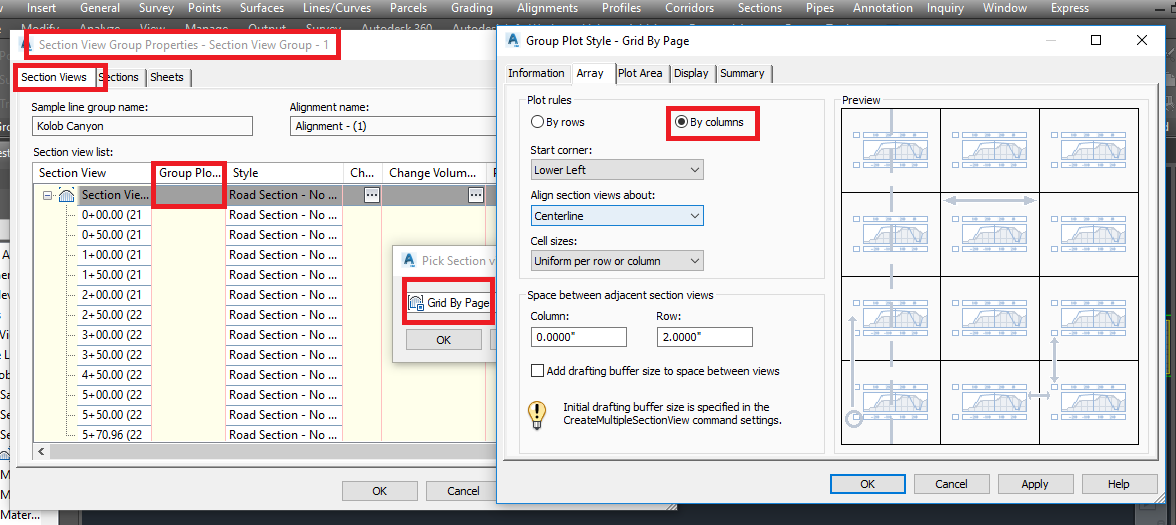Click Cancel in Group Plot Style dialog
This screenshot has height=525, width=1176.
coord(951,484)
